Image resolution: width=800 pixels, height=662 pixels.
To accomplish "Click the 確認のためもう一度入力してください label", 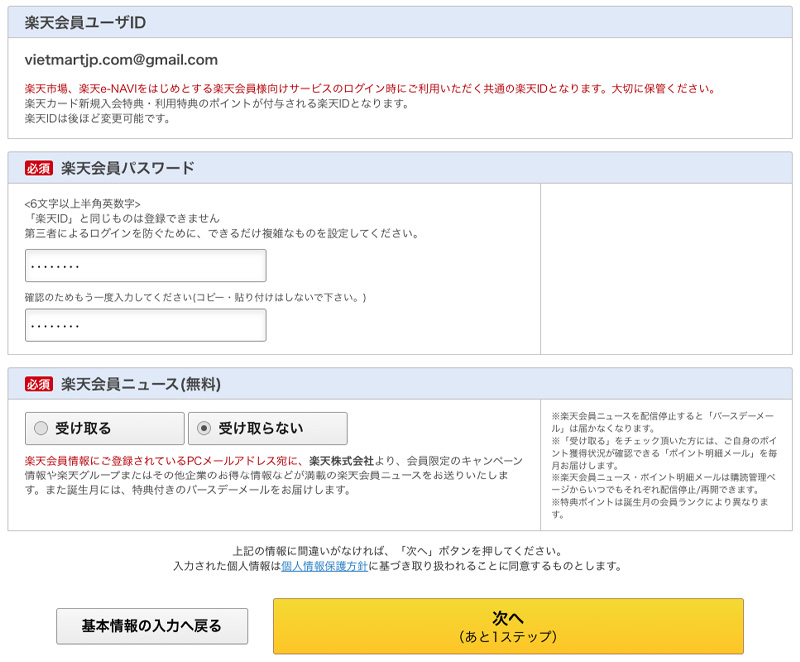I will (x=195, y=297).
